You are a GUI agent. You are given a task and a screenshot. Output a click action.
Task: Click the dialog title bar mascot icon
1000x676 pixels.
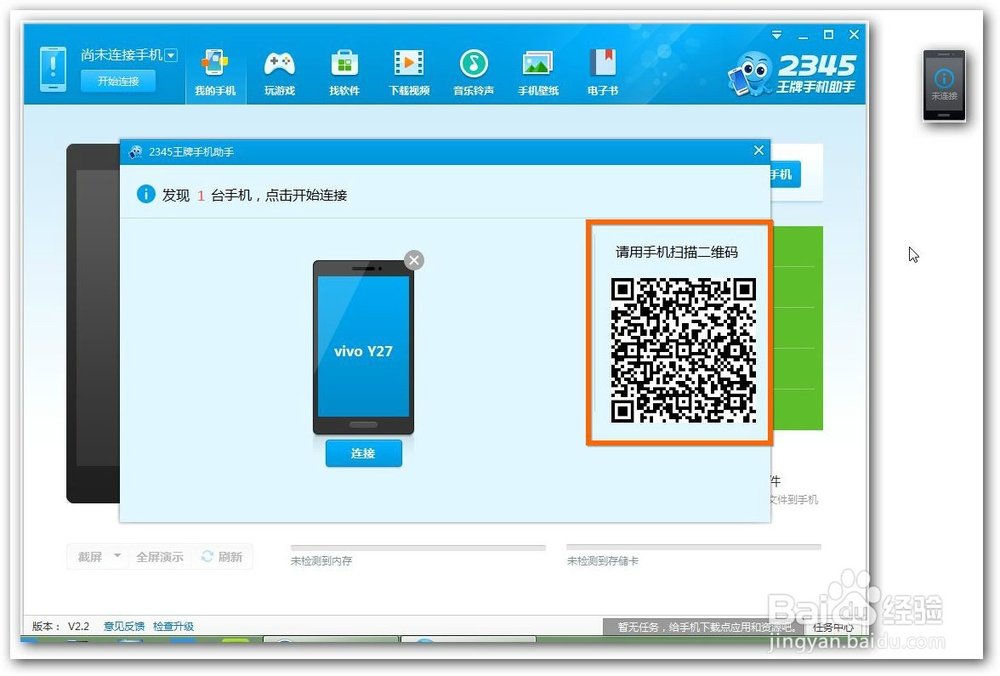pyautogui.click(x=136, y=152)
